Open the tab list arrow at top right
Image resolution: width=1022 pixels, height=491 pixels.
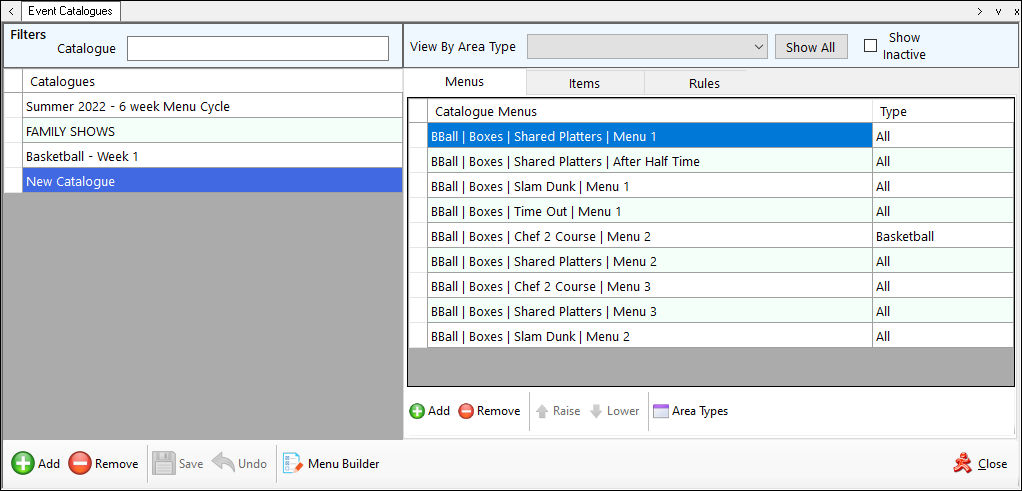tap(997, 11)
